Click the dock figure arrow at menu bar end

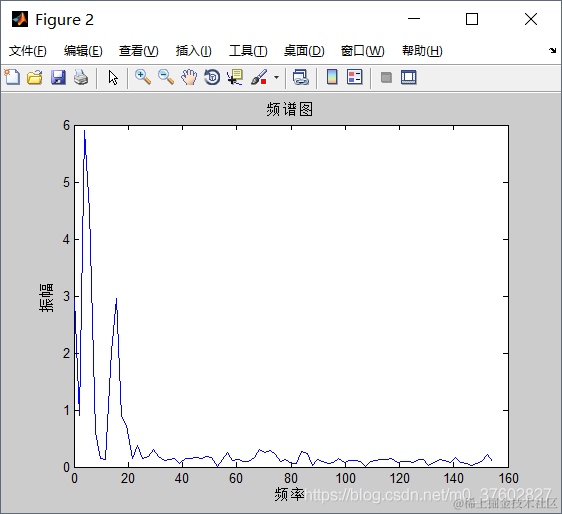552,50
